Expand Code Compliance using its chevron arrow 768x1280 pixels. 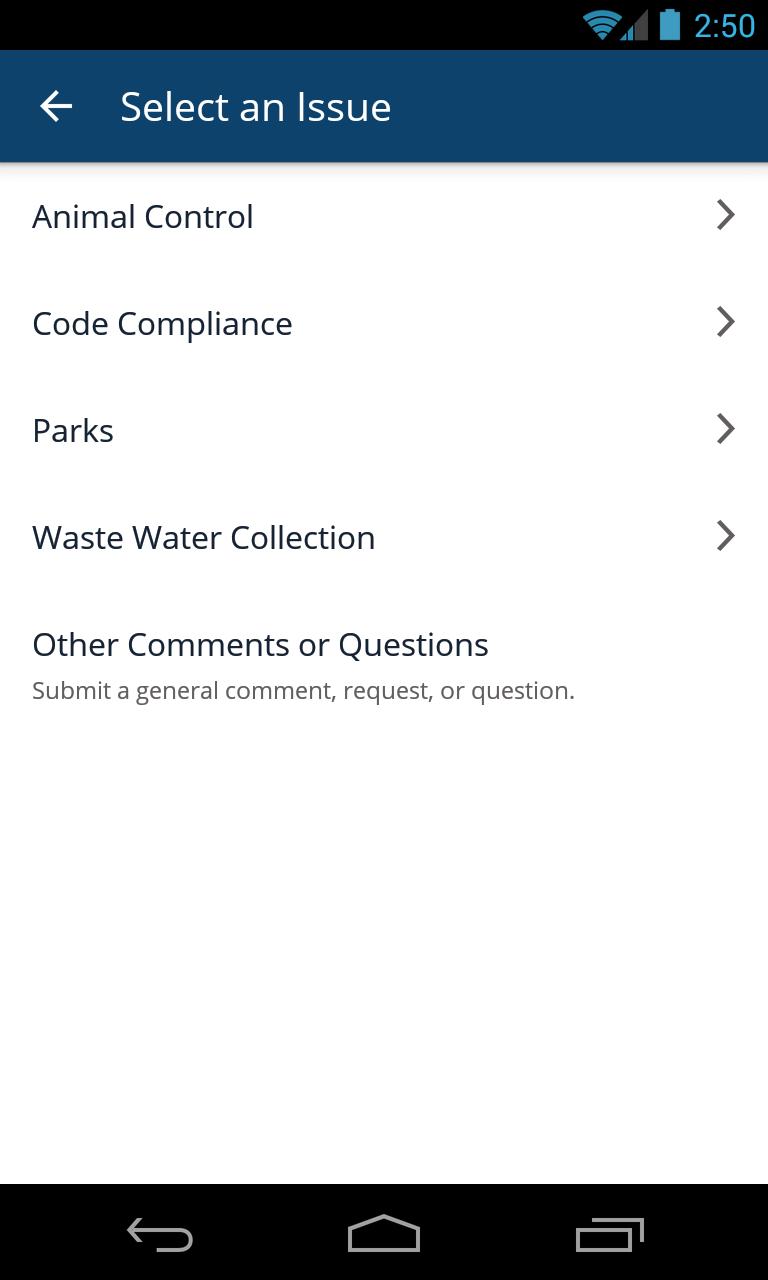click(x=726, y=322)
